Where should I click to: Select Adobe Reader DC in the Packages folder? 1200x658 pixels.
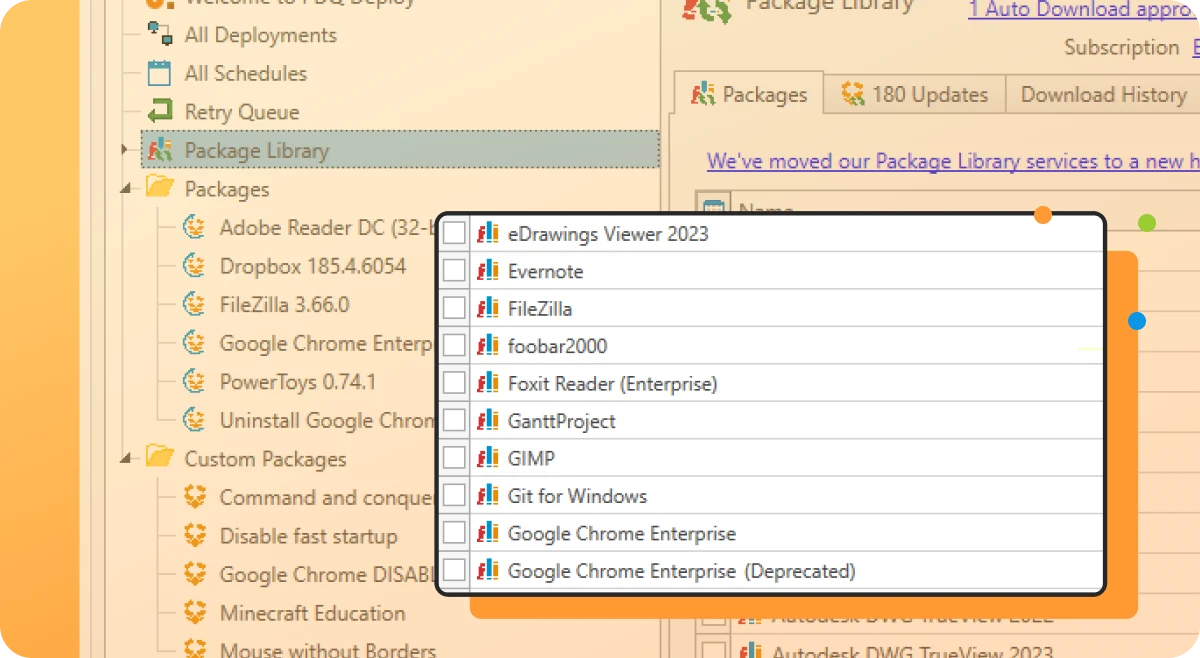click(326, 227)
